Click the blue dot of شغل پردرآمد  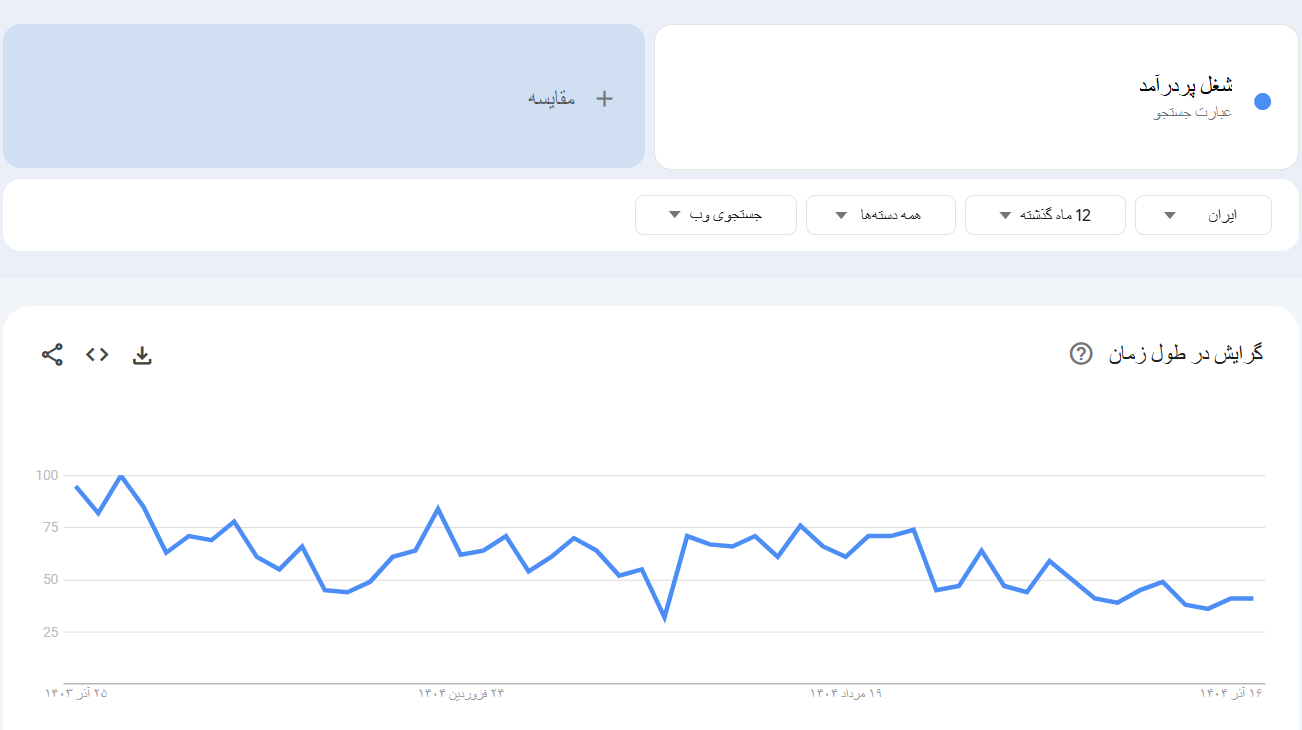[1262, 101]
